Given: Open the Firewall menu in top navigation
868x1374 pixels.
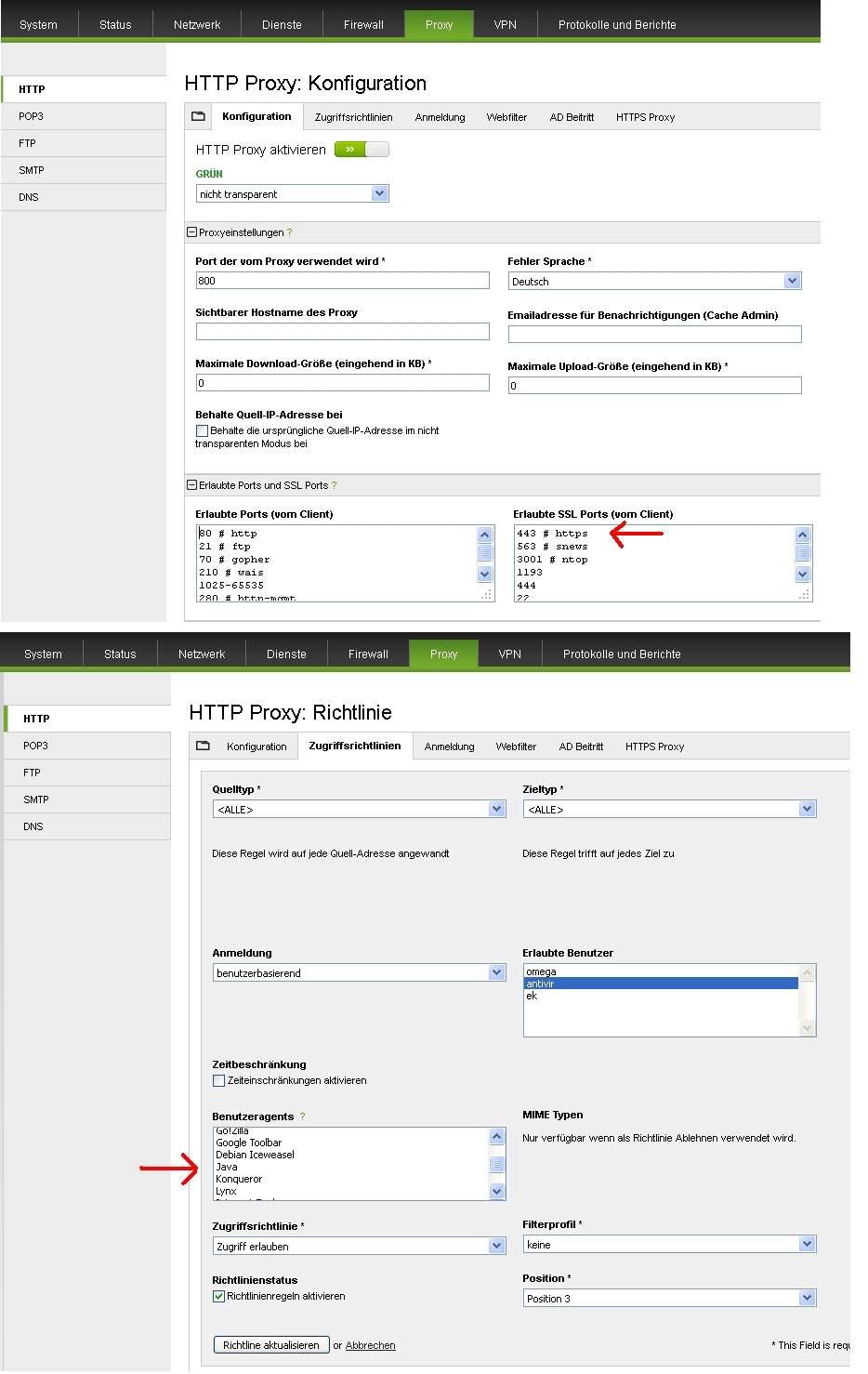Looking at the screenshot, I should [363, 25].
